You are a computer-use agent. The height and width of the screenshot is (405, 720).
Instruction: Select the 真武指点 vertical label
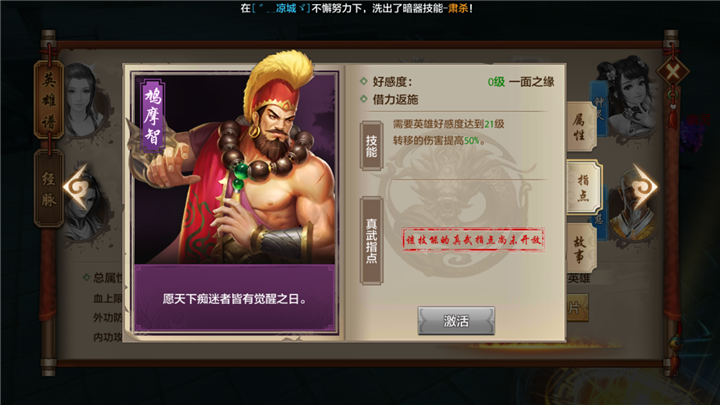pyautogui.click(x=371, y=241)
